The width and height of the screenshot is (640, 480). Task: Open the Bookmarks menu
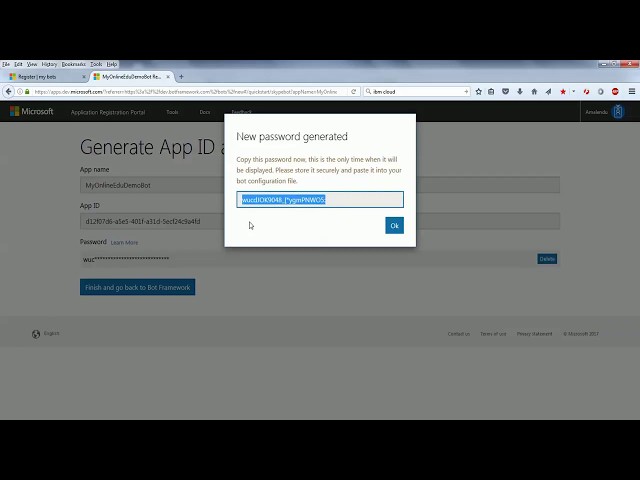coord(73,64)
